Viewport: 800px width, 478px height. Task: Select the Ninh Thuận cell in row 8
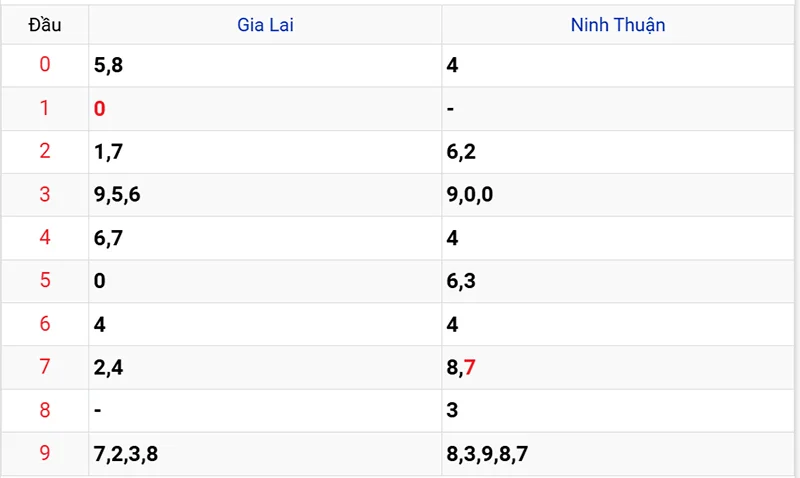point(453,410)
